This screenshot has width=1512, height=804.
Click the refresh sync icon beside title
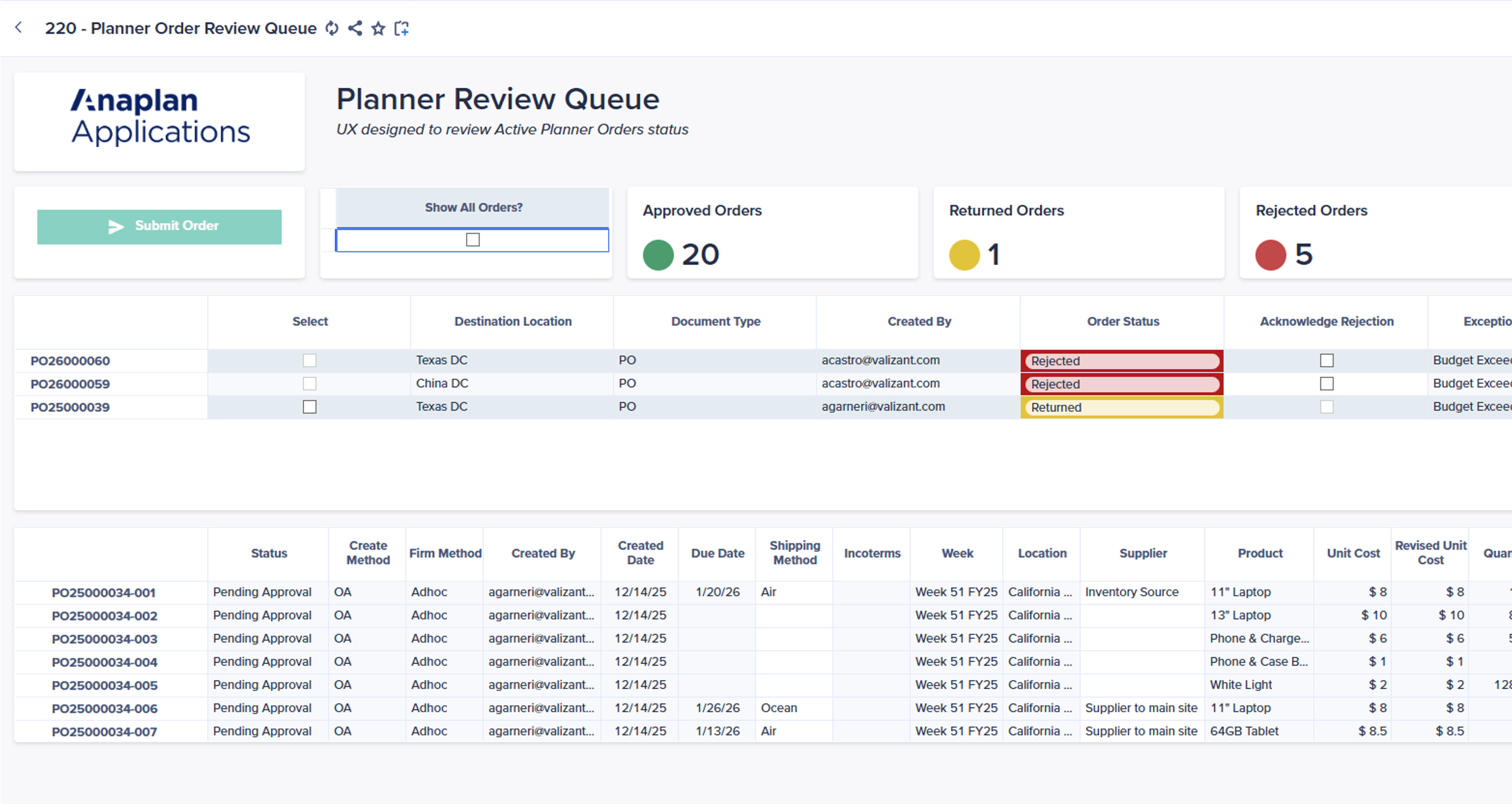332,28
